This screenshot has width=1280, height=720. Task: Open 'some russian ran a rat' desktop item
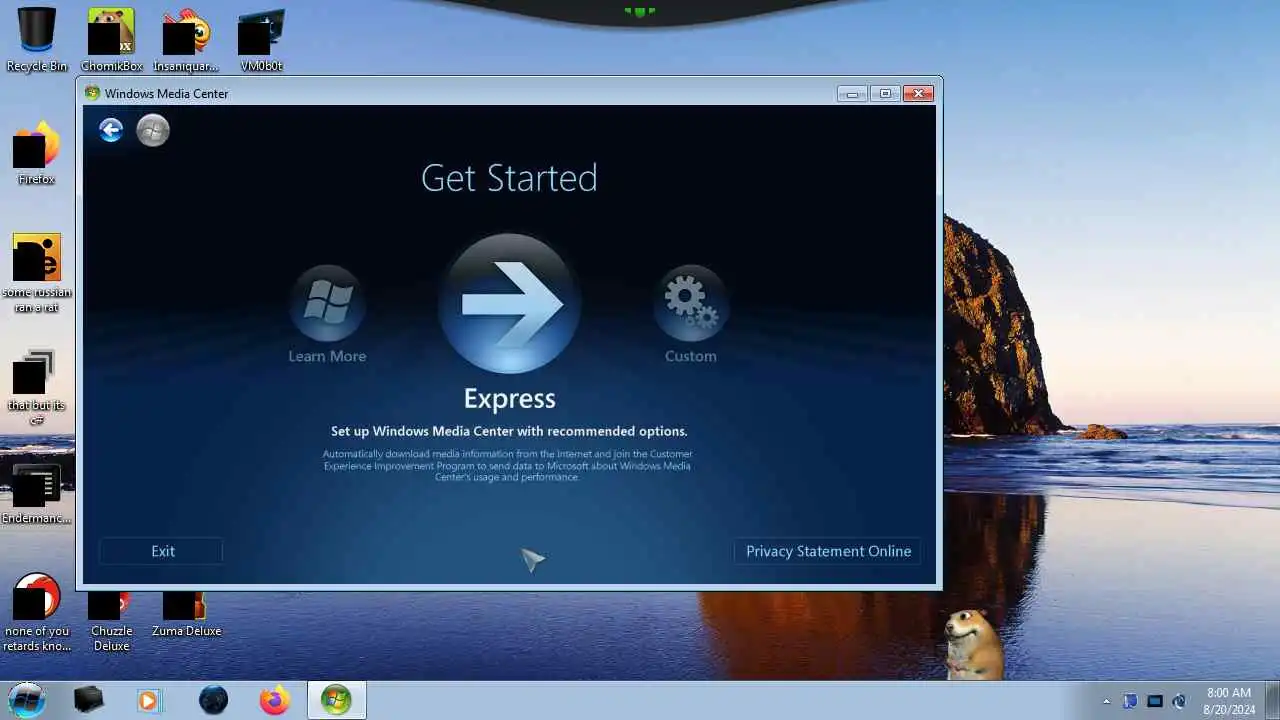pyautogui.click(x=37, y=273)
